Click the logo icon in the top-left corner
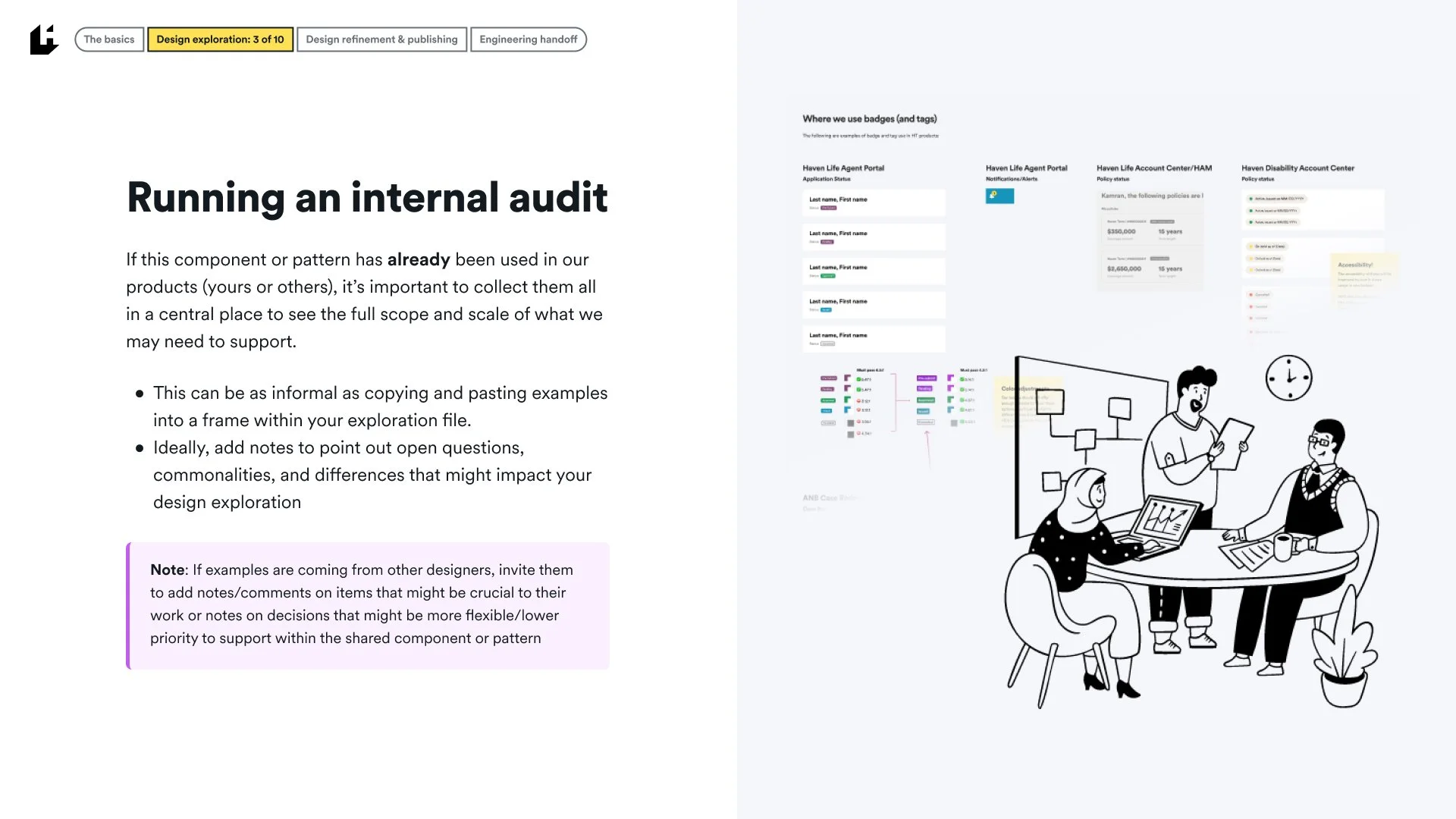This screenshot has height=819, width=1456. 45,39
